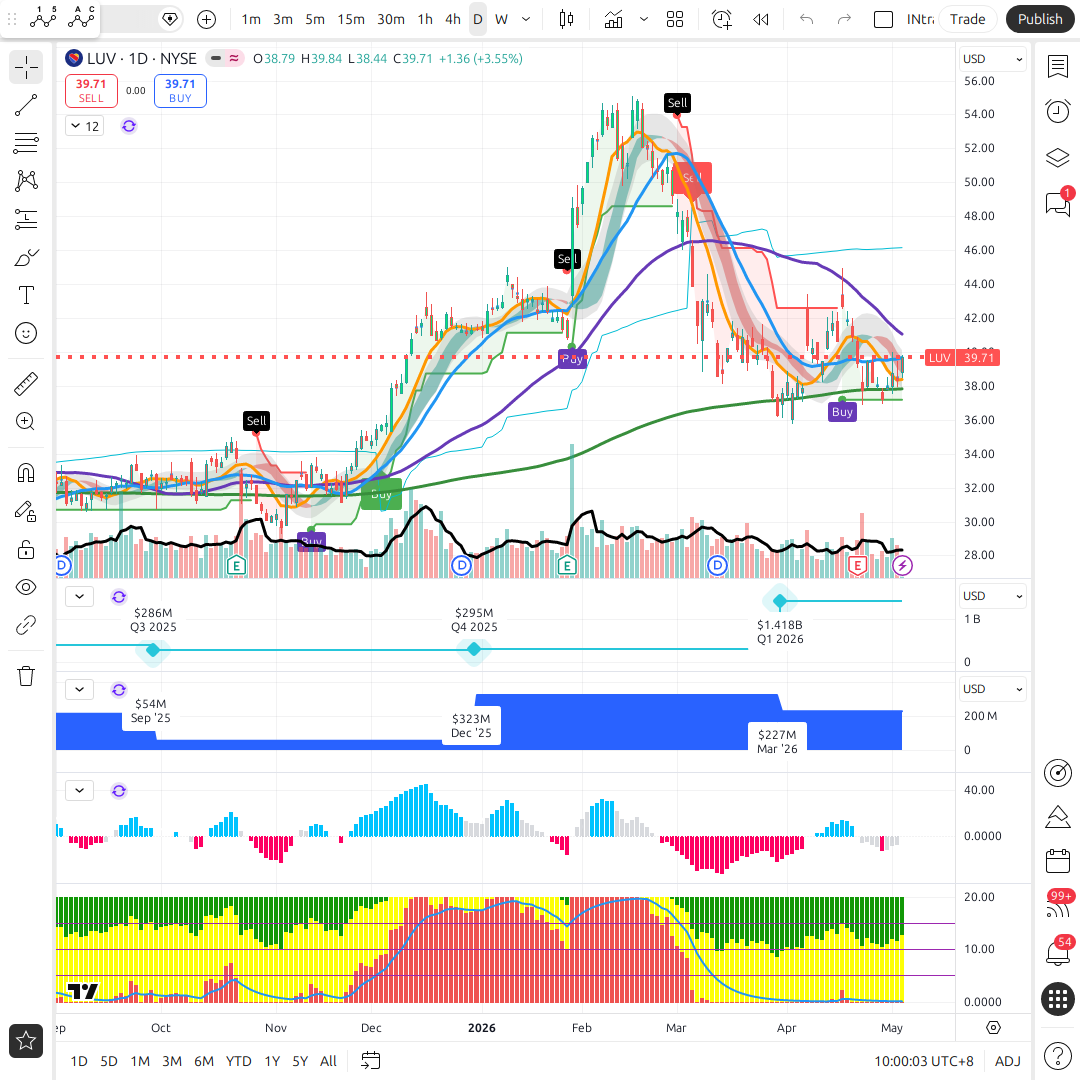The height and width of the screenshot is (1080, 1080).
Task: Open chart time zone 10:00:03 UTC+8
Action: point(924,1061)
